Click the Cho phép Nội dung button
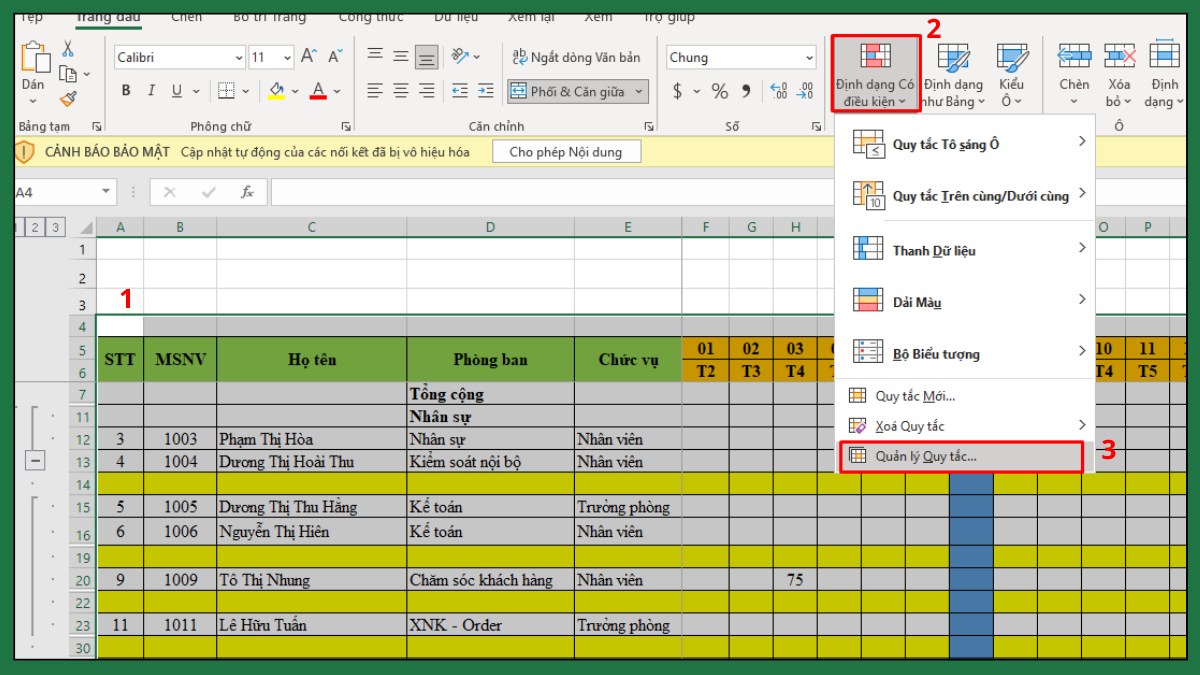Screen dimensions: 1200x675 tap(565, 151)
